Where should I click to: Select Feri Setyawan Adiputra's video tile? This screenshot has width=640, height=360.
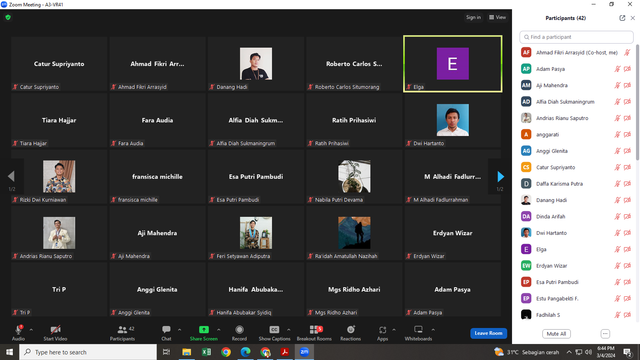point(256,233)
